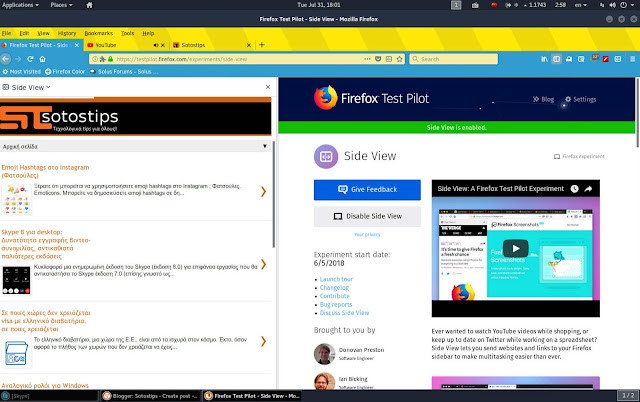Open the Your privacy link
This screenshot has height=402, width=640.
pos(367,235)
